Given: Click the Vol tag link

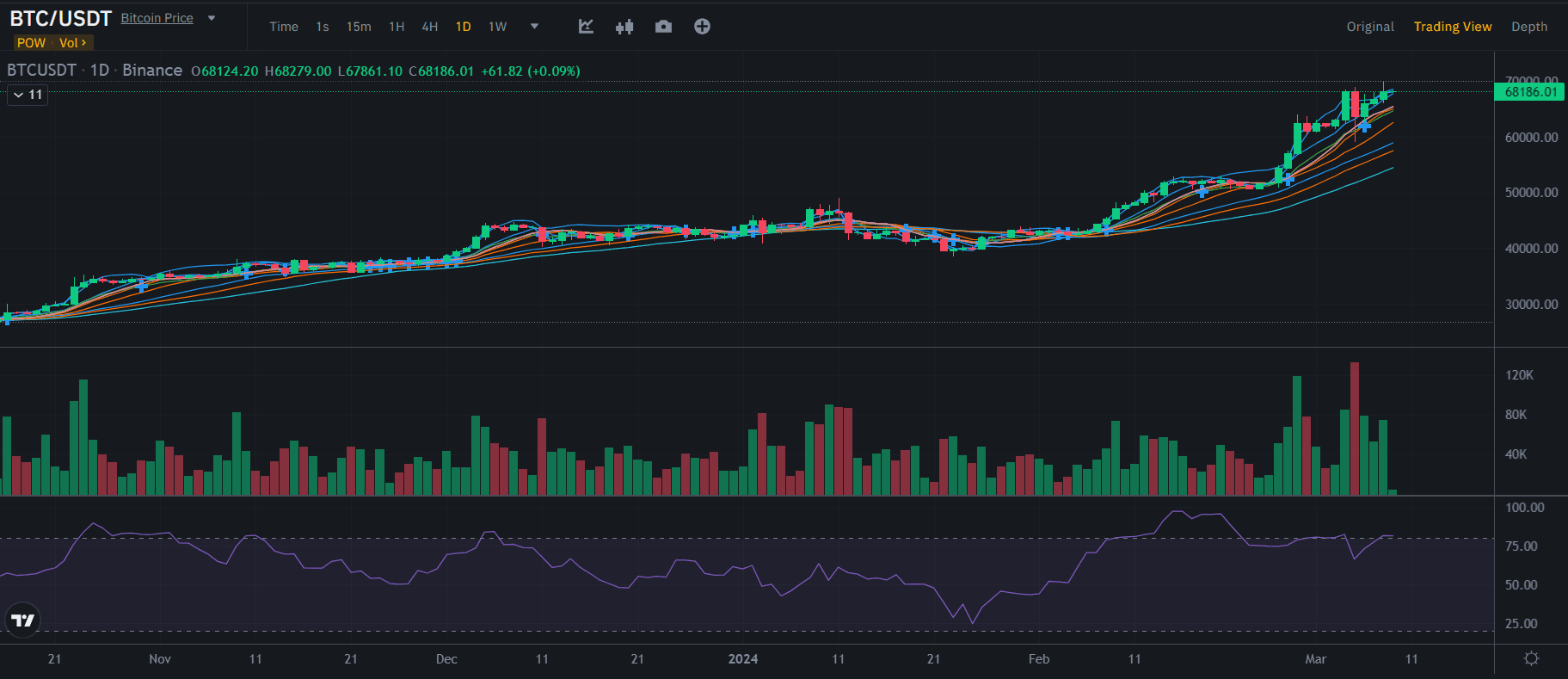Looking at the screenshot, I should (x=72, y=43).
